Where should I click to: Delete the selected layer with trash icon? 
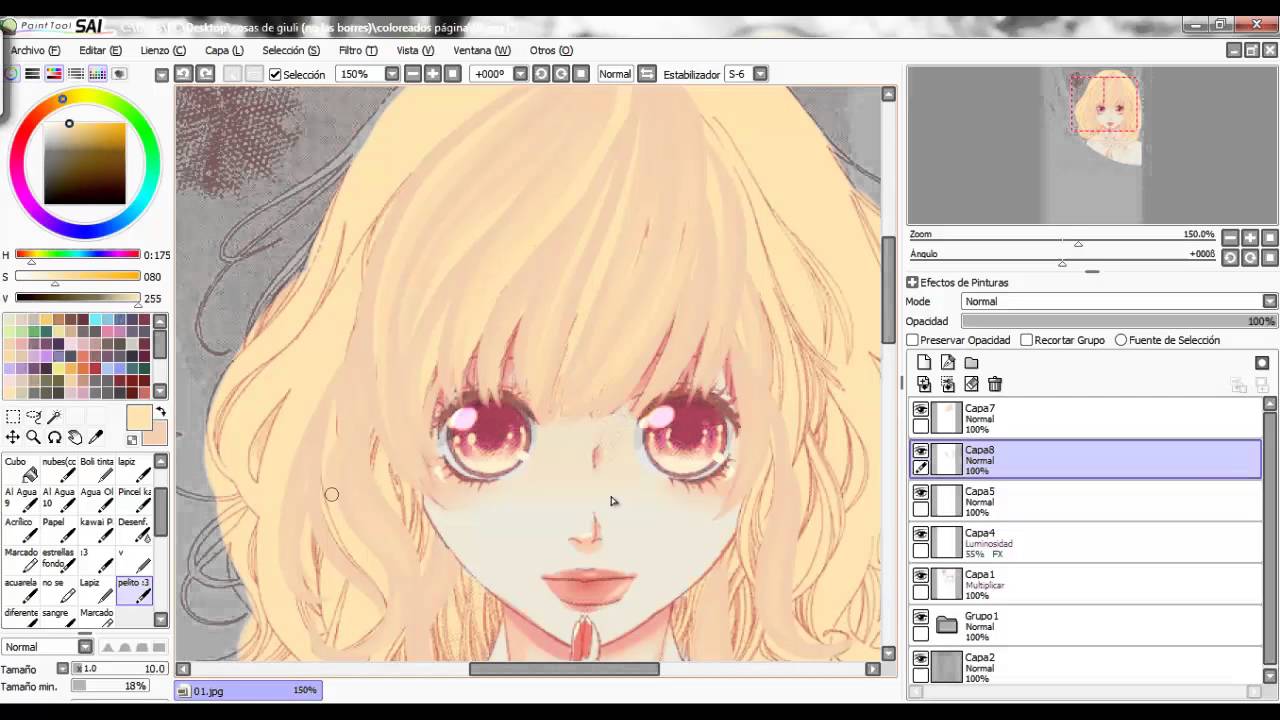(995, 384)
